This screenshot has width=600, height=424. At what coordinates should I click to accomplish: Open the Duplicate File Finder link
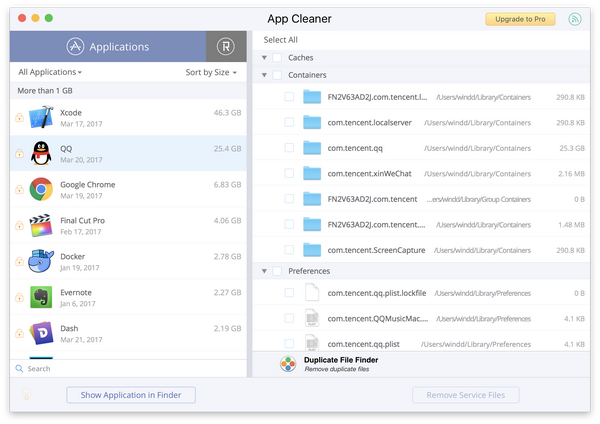[x=341, y=364]
